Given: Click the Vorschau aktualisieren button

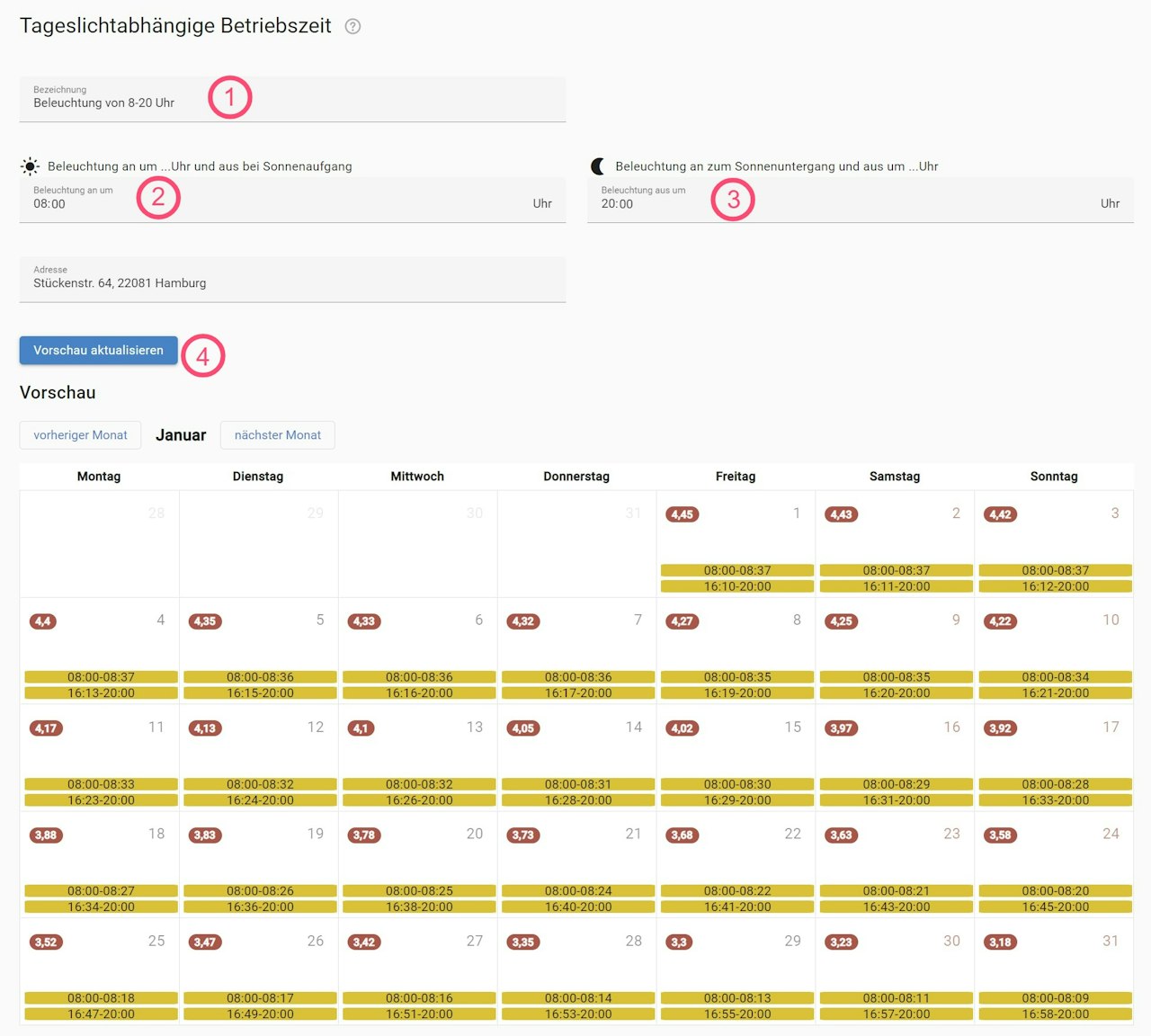Looking at the screenshot, I should point(99,351).
